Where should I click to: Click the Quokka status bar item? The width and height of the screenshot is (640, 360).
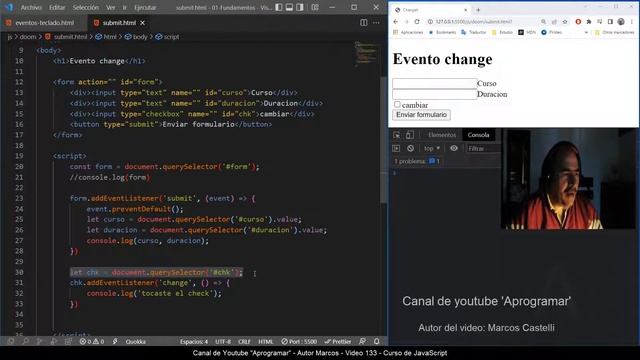point(136,342)
